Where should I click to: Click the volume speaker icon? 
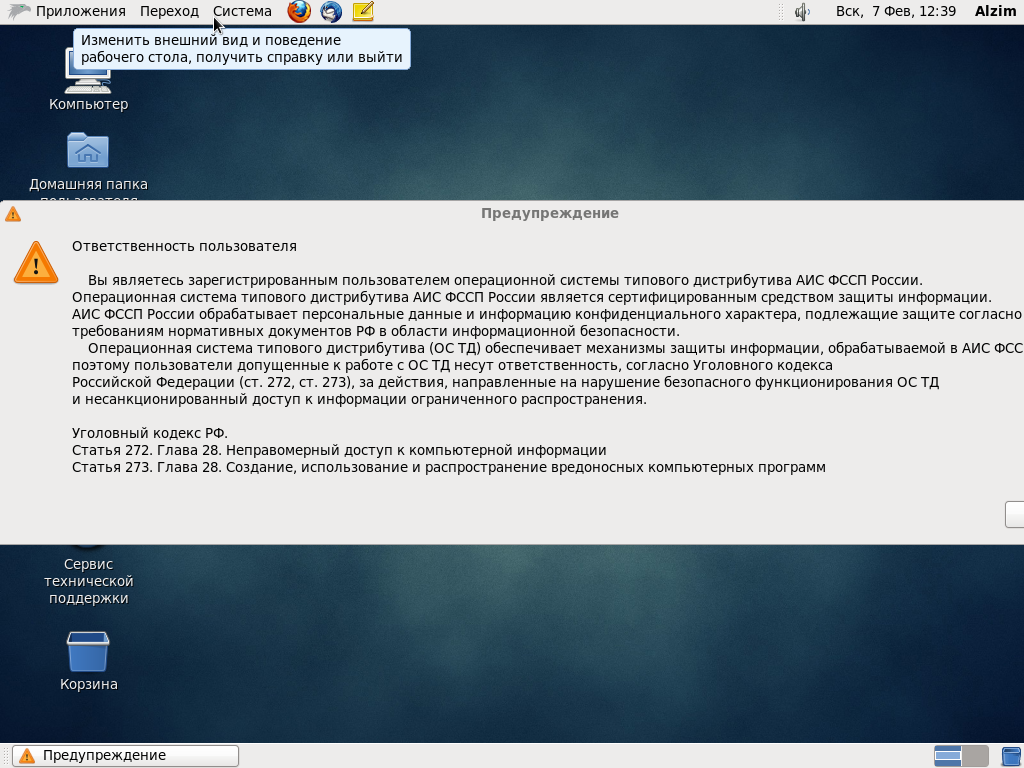click(x=802, y=12)
